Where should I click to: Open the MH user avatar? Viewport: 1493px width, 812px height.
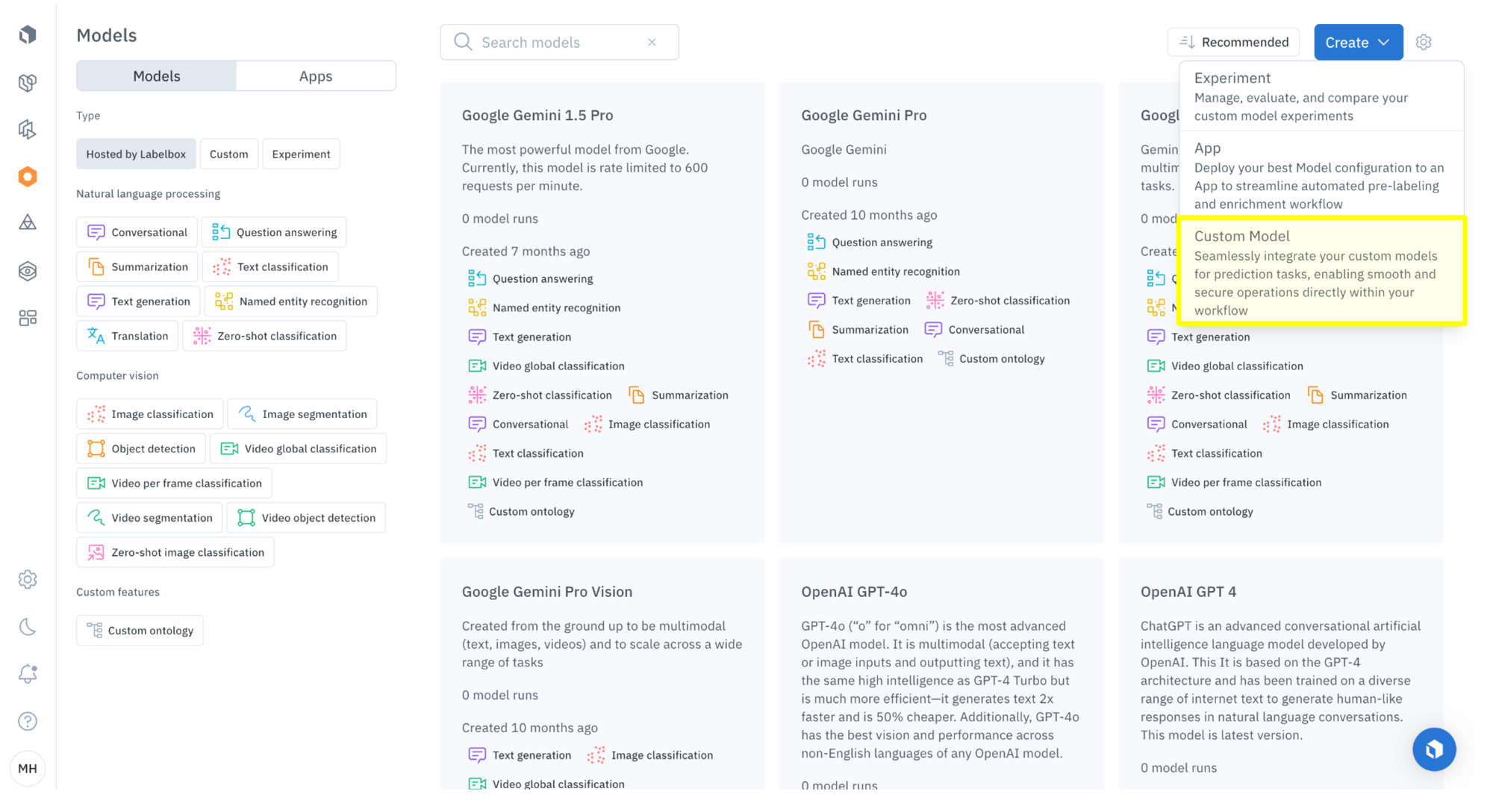click(x=28, y=768)
